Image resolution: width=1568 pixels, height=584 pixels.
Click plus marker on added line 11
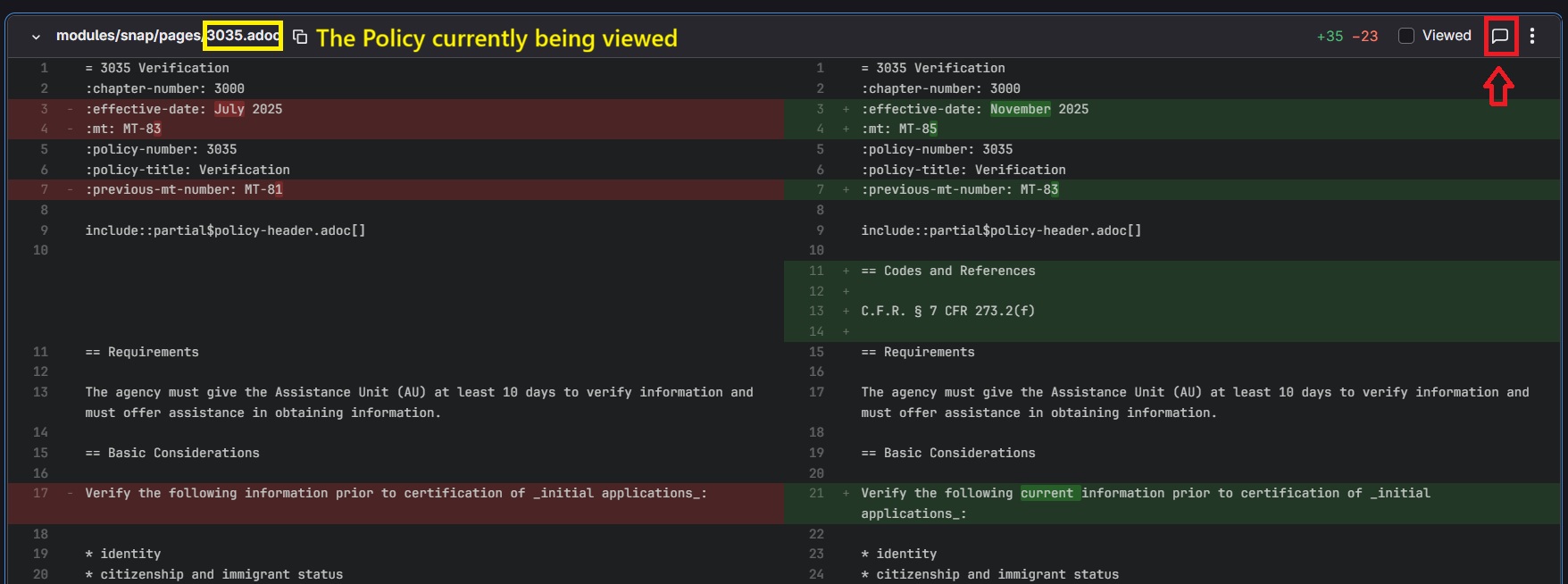846,271
